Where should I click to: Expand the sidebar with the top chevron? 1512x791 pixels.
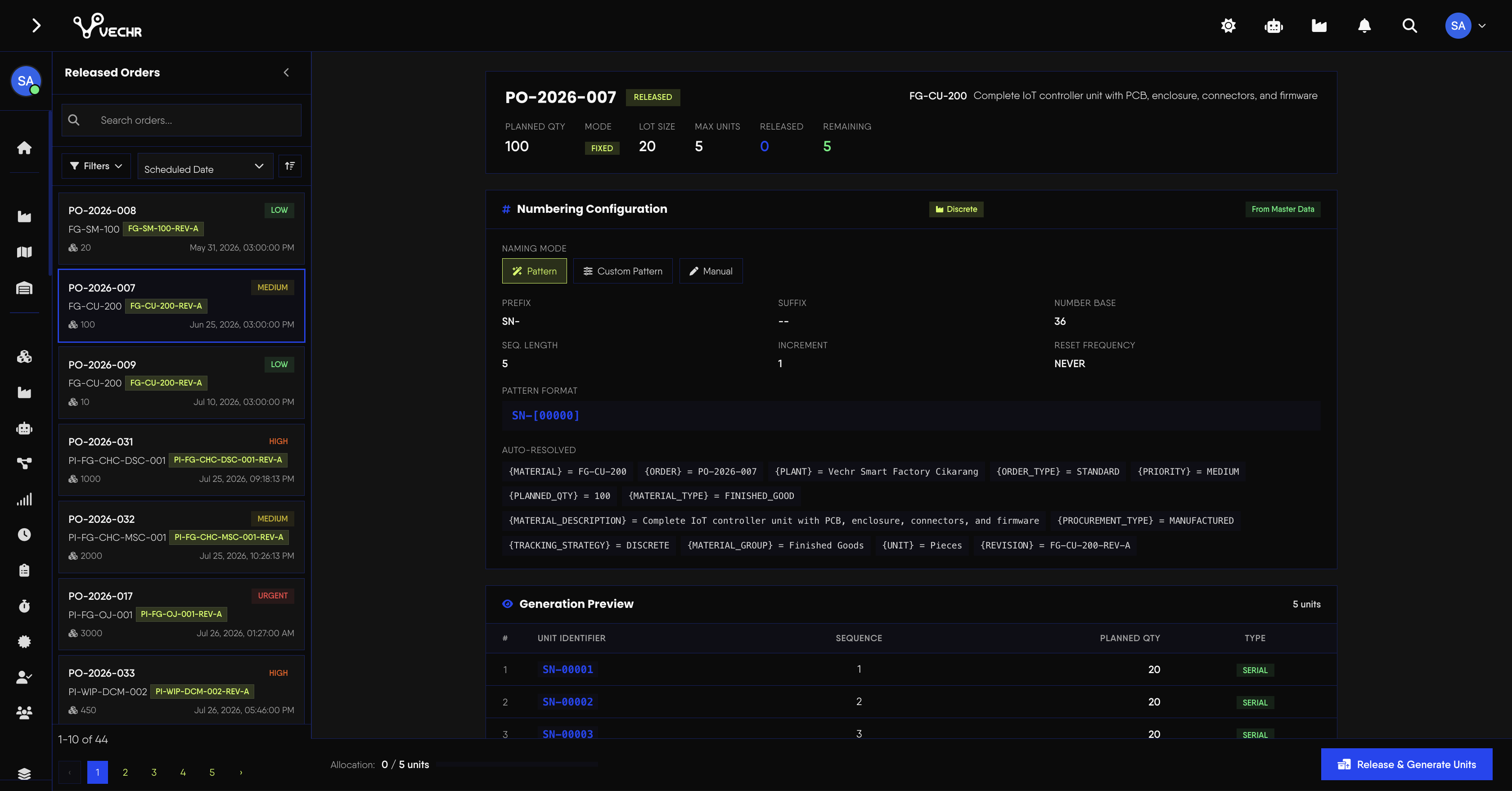(36, 25)
